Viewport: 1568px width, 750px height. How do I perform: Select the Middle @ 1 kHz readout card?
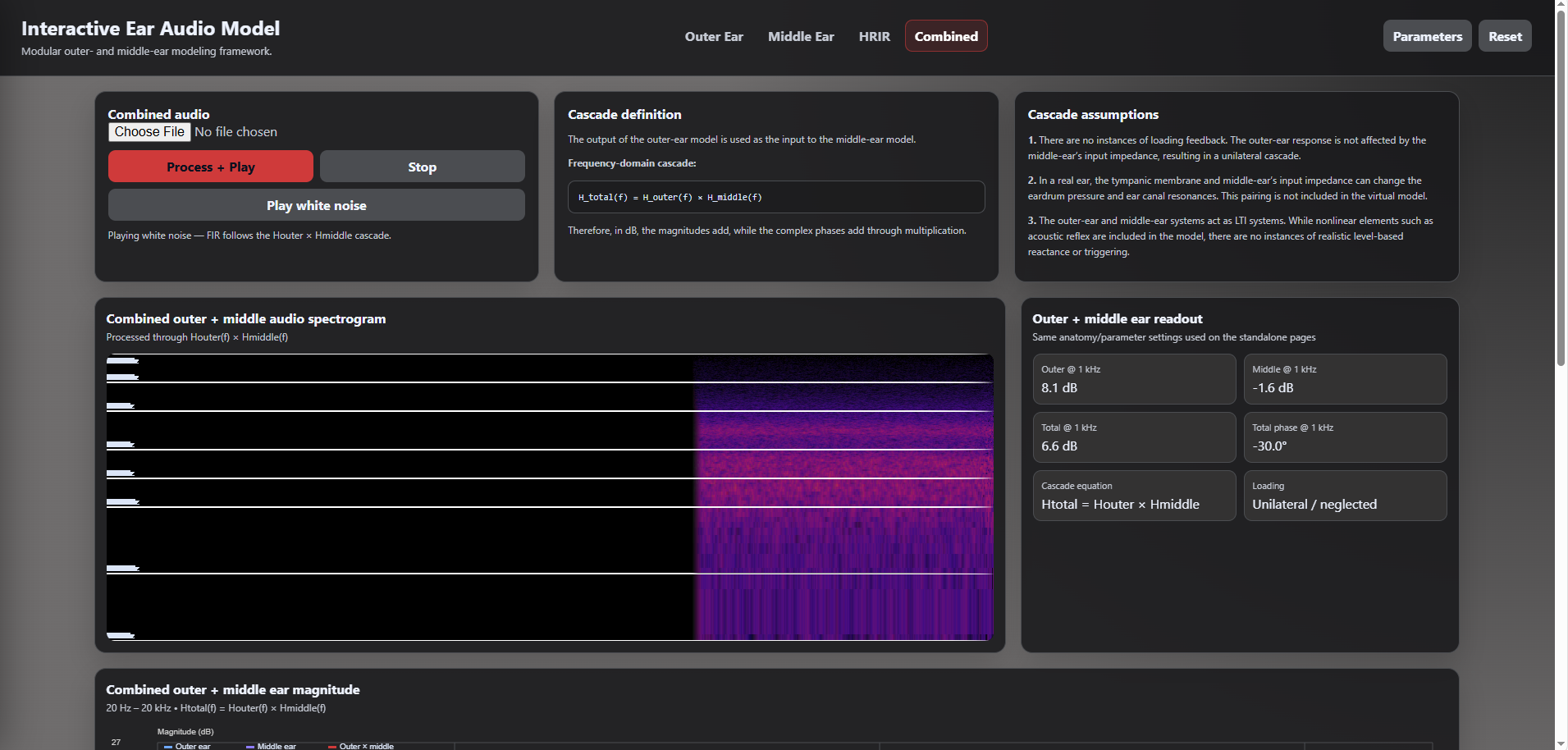(1345, 379)
